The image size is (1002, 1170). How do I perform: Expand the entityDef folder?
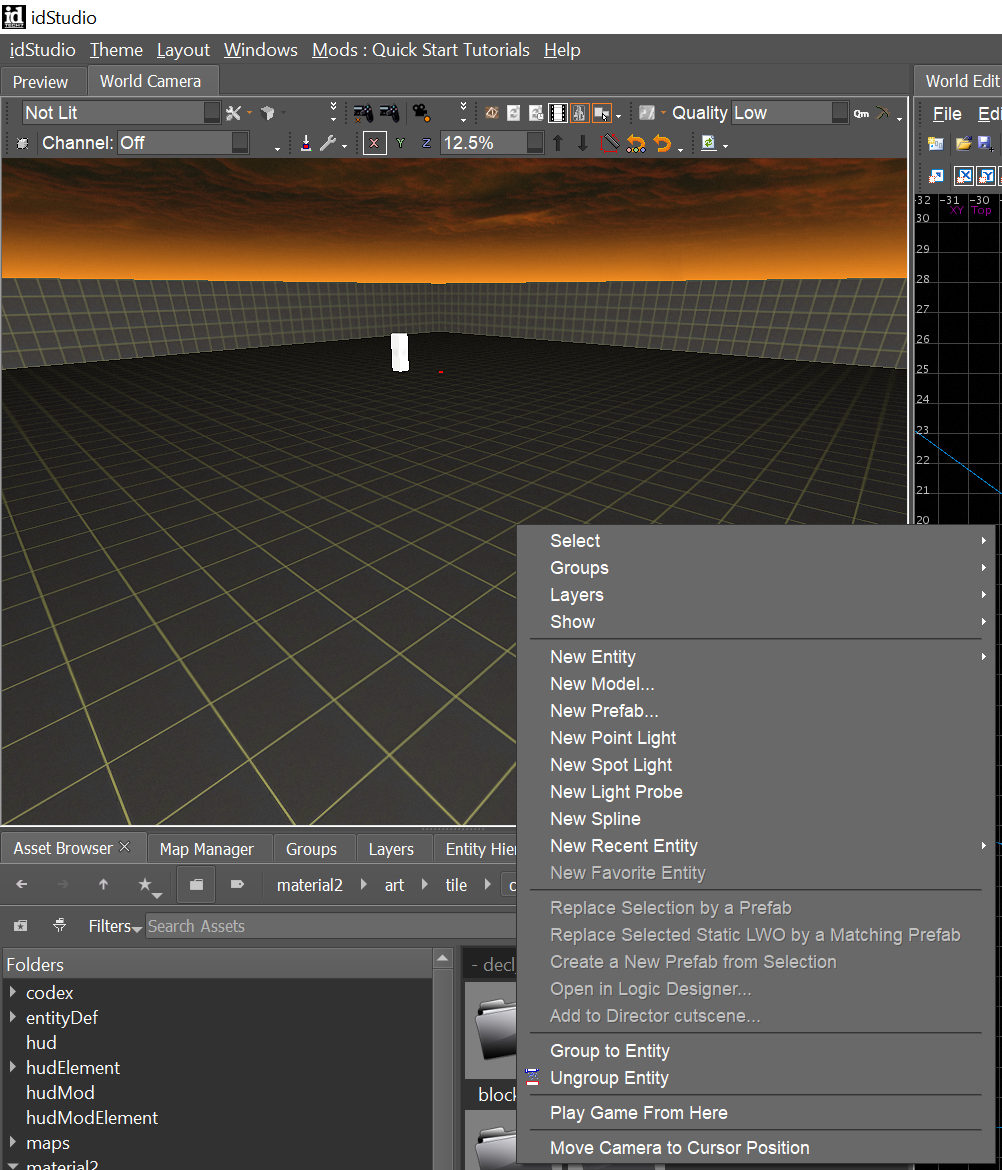13,1017
